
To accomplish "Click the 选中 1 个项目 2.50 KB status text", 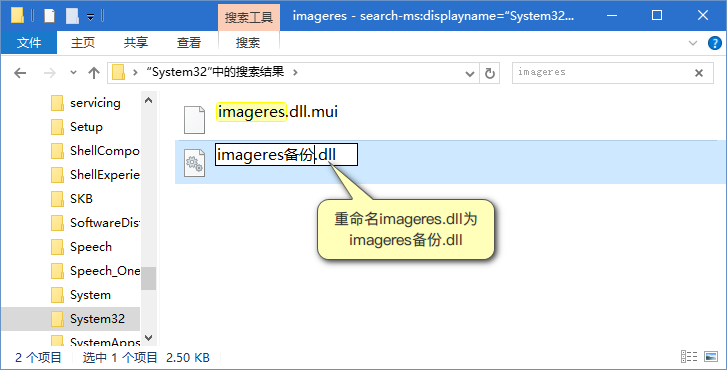I will point(146,357).
